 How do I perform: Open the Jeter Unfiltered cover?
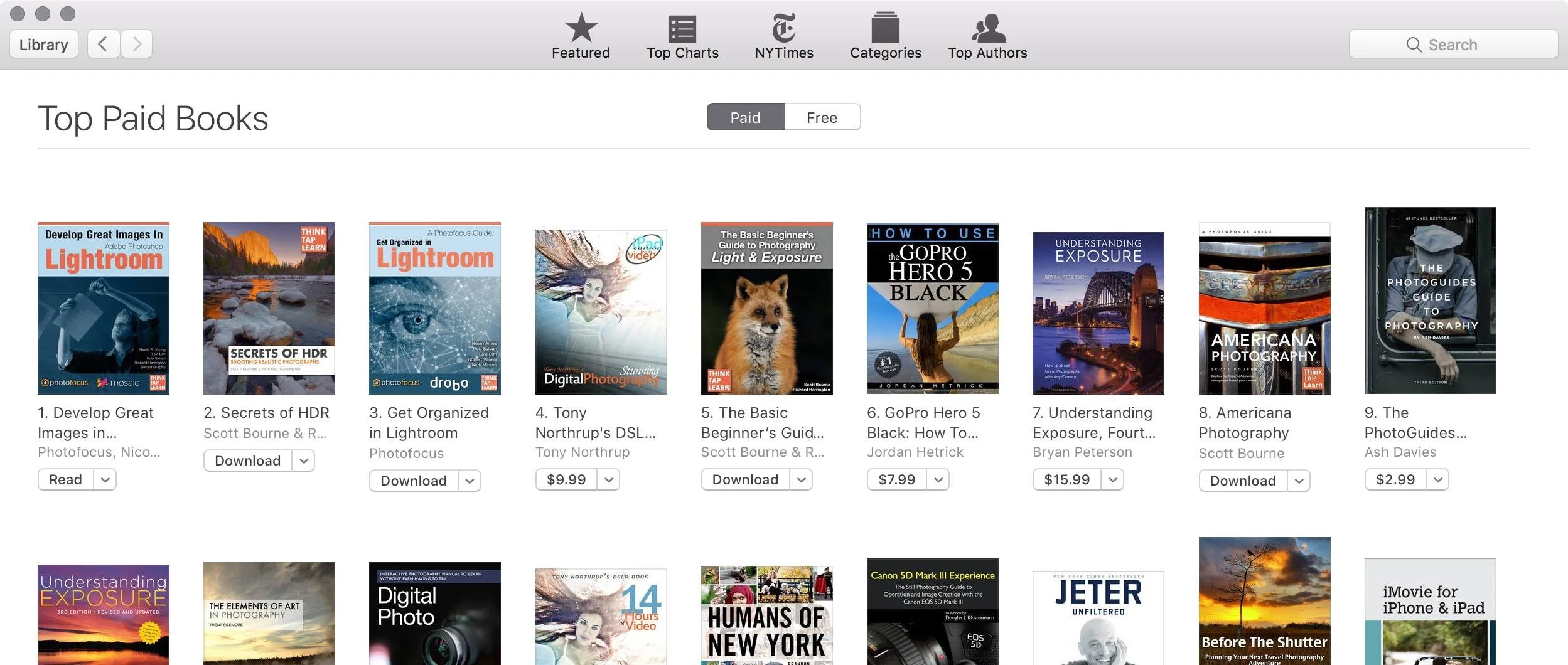[x=1098, y=618]
